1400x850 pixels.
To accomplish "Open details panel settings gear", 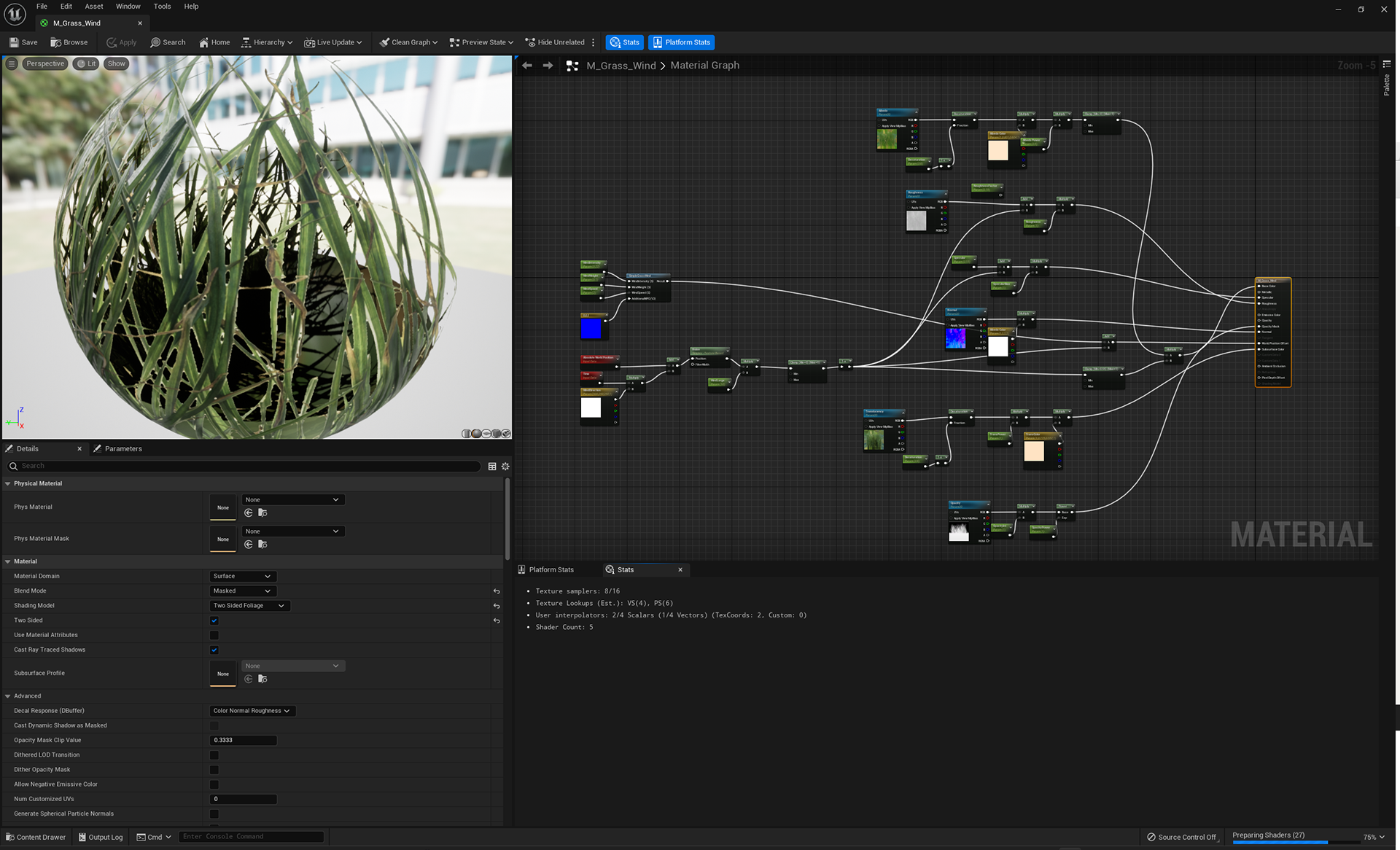I will 505,466.
